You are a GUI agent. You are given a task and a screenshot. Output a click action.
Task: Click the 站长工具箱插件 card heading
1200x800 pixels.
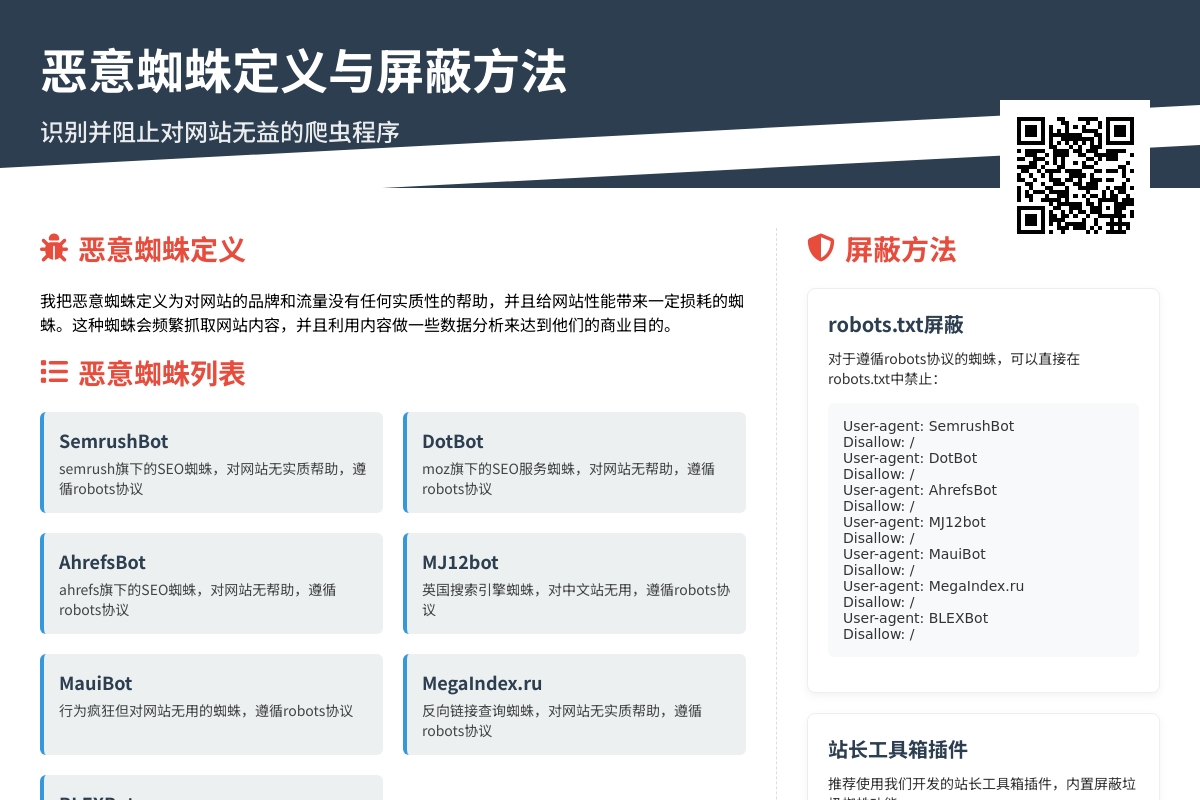click(x=898, y=749)
